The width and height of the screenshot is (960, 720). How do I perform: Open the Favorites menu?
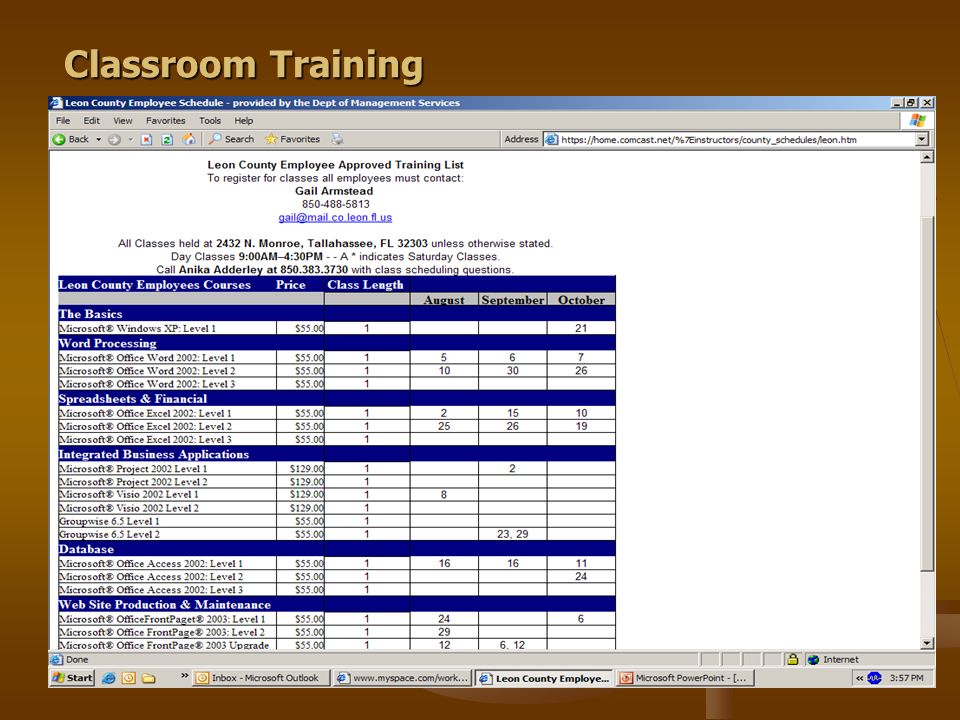pyautogui.click(x=165, y=121)
